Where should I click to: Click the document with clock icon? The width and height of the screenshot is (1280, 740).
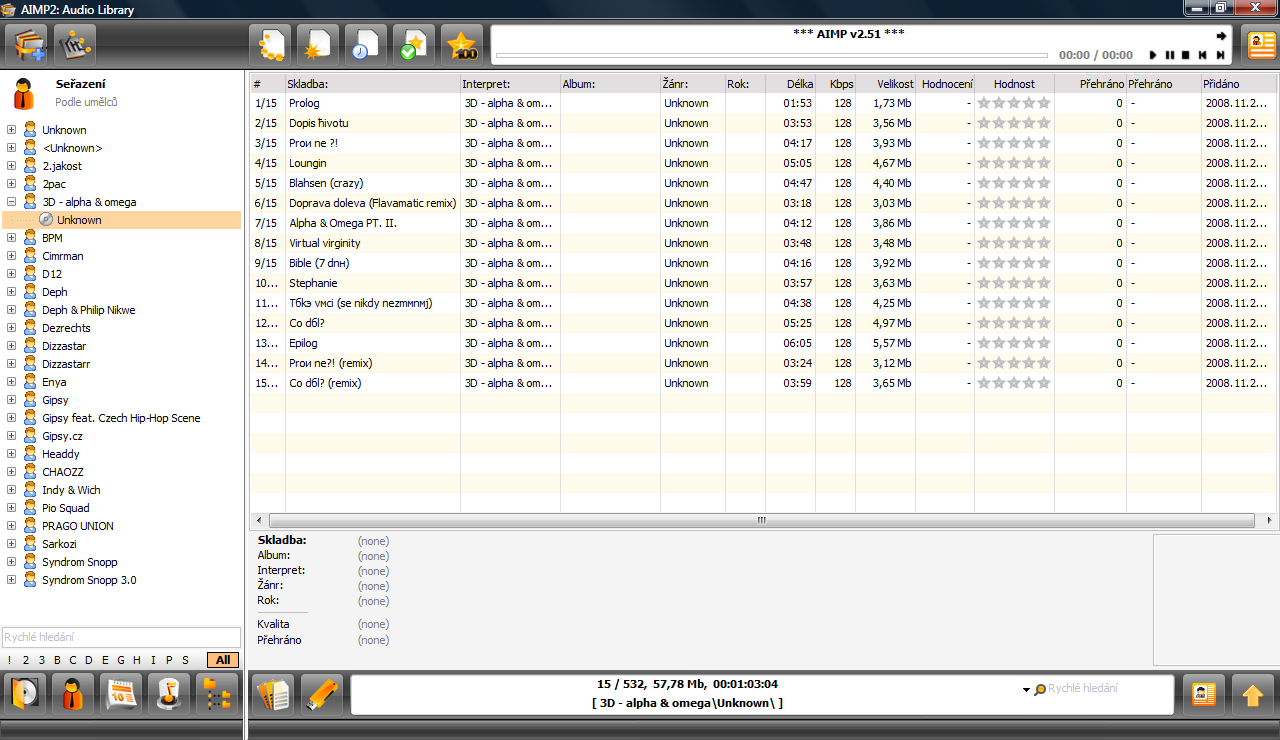click(366, 45)
